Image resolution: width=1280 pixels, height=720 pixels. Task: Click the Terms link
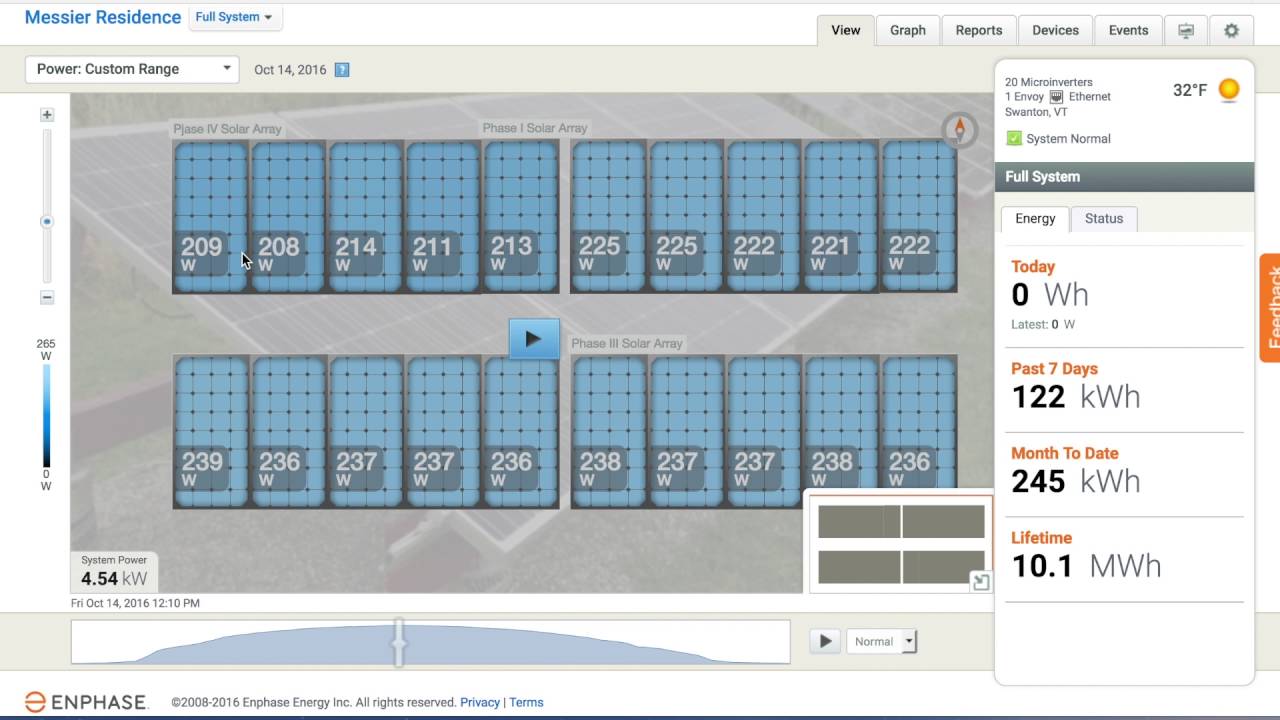click(x=526, y=703)
